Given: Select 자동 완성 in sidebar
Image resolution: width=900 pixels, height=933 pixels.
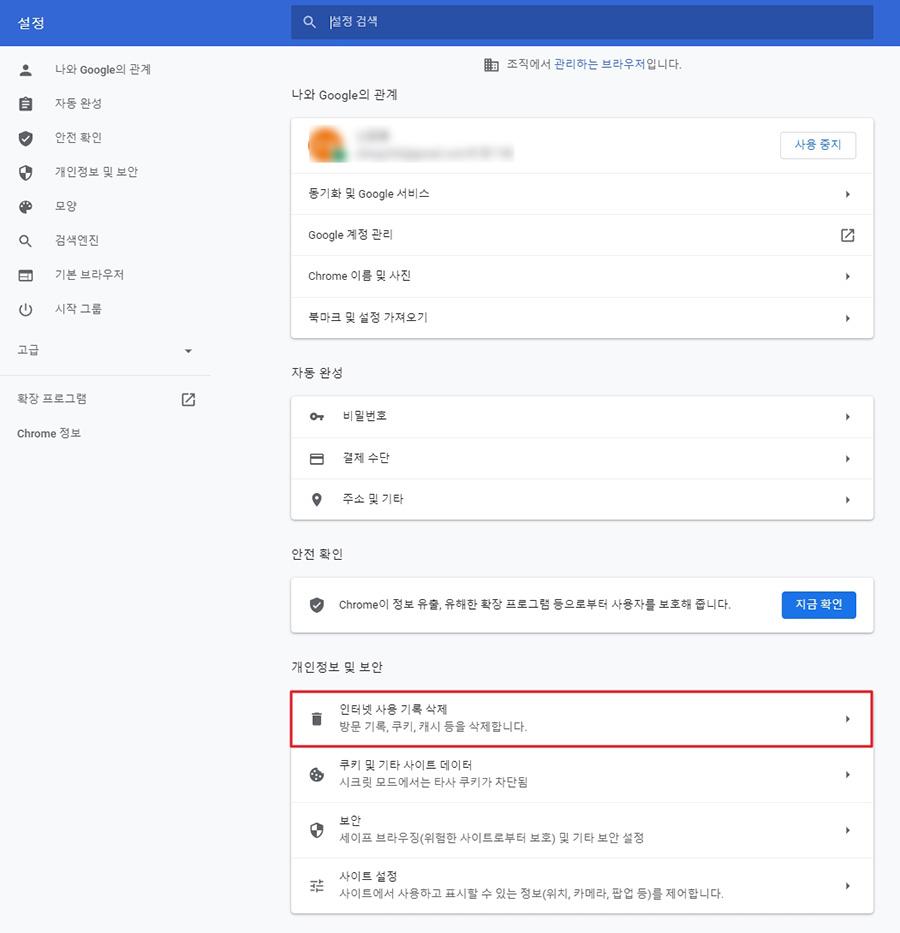Looking at the screenshot, I should (x=78, y=104).
